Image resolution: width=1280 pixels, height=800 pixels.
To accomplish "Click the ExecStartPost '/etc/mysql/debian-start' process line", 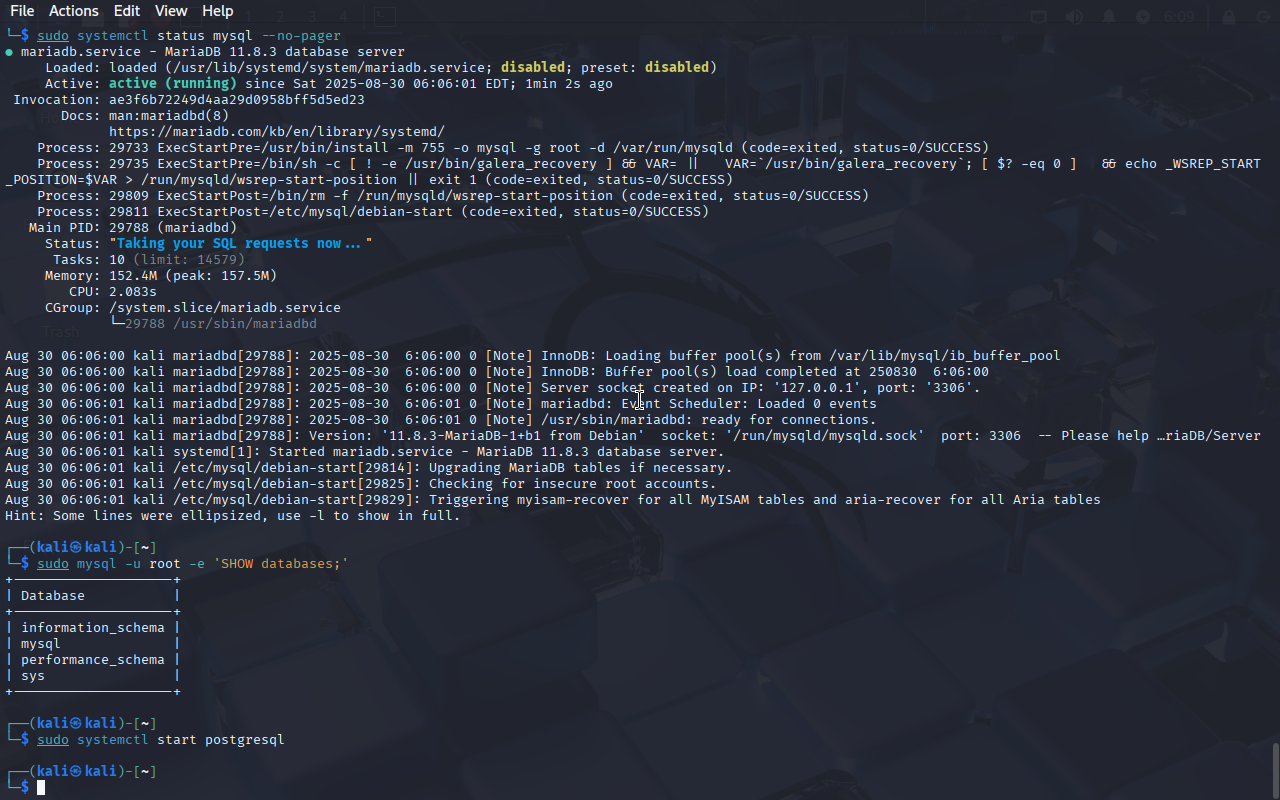I will pyautogui.click(x=373, y=211).
